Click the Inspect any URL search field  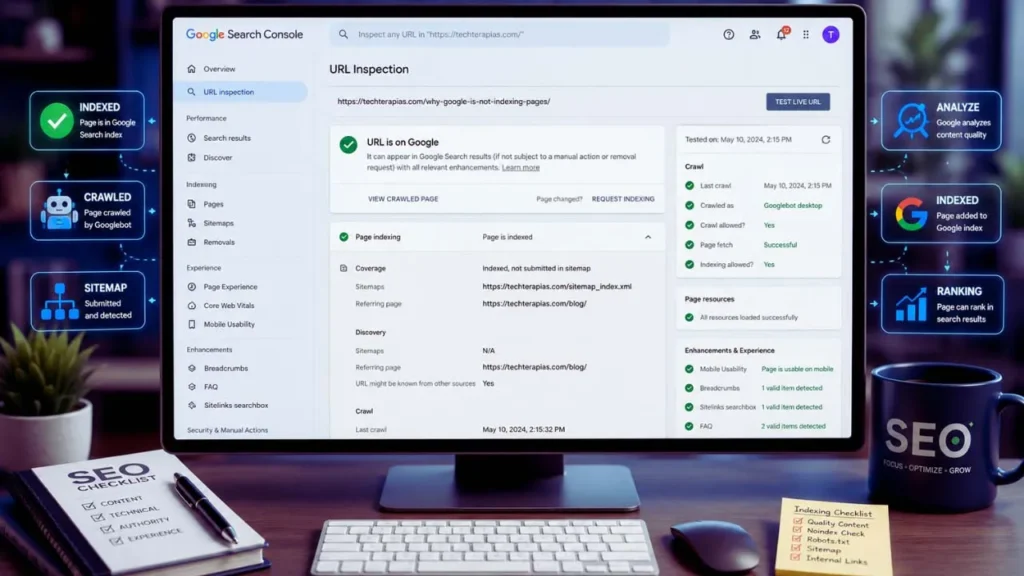500,35
